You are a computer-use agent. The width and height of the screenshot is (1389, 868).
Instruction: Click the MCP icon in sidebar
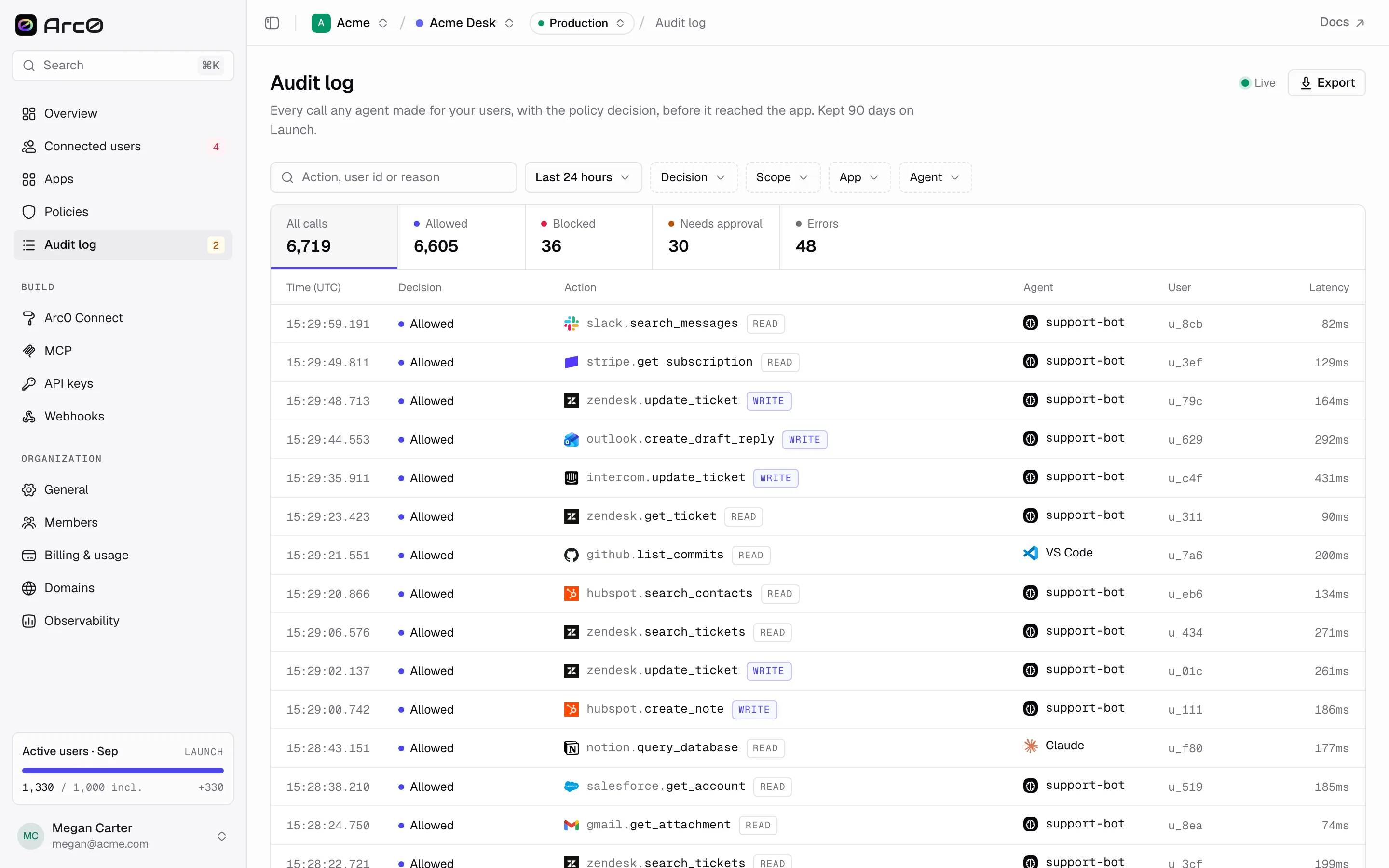[29, 351]
